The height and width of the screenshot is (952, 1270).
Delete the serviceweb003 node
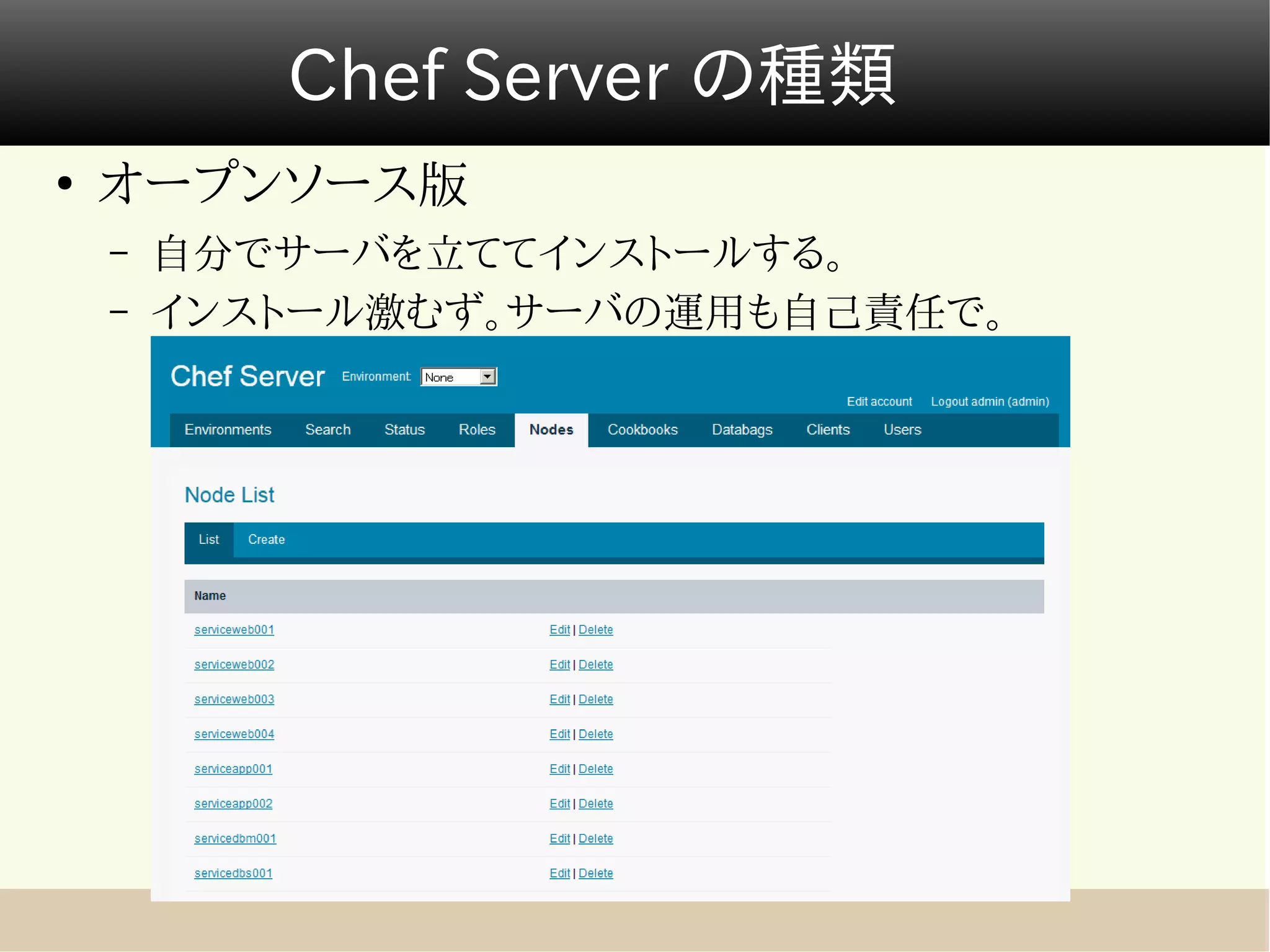[x=595, y=699]
